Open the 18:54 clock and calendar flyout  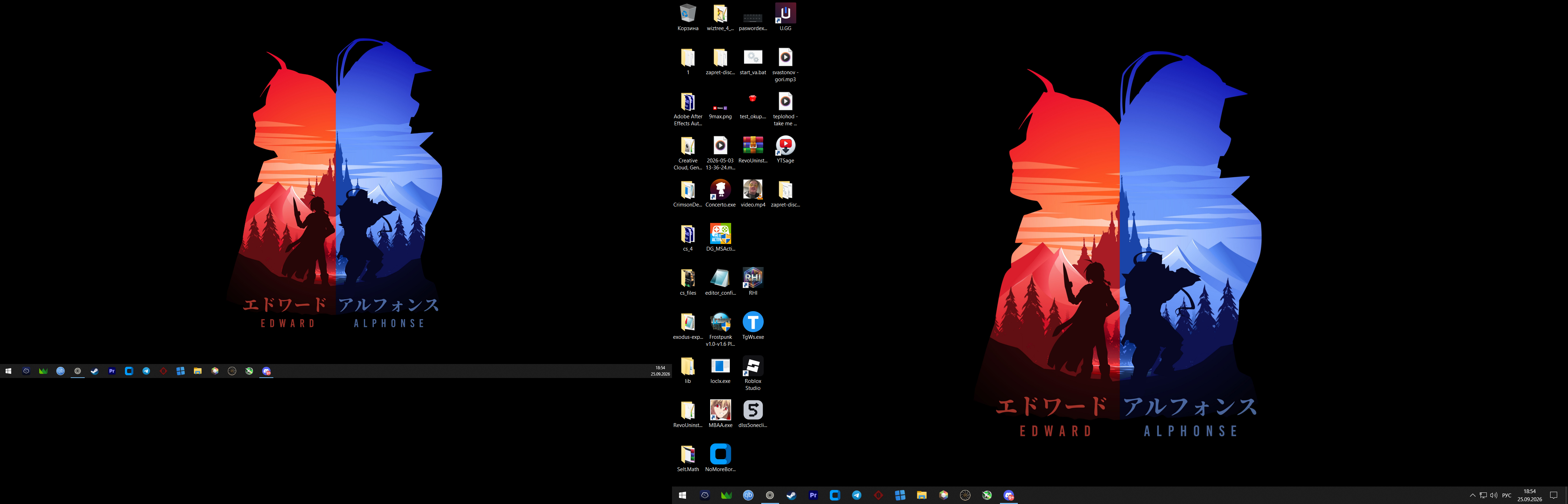pyautogui.click(x=1529, y=496)
